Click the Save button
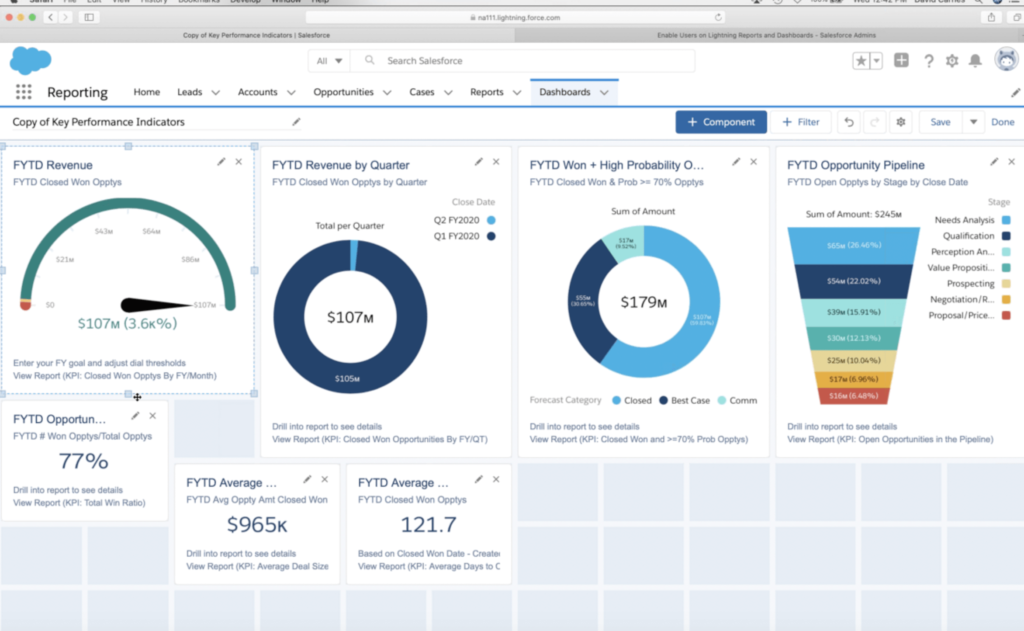The image size is (1024, 631). [x=940, y=122]
